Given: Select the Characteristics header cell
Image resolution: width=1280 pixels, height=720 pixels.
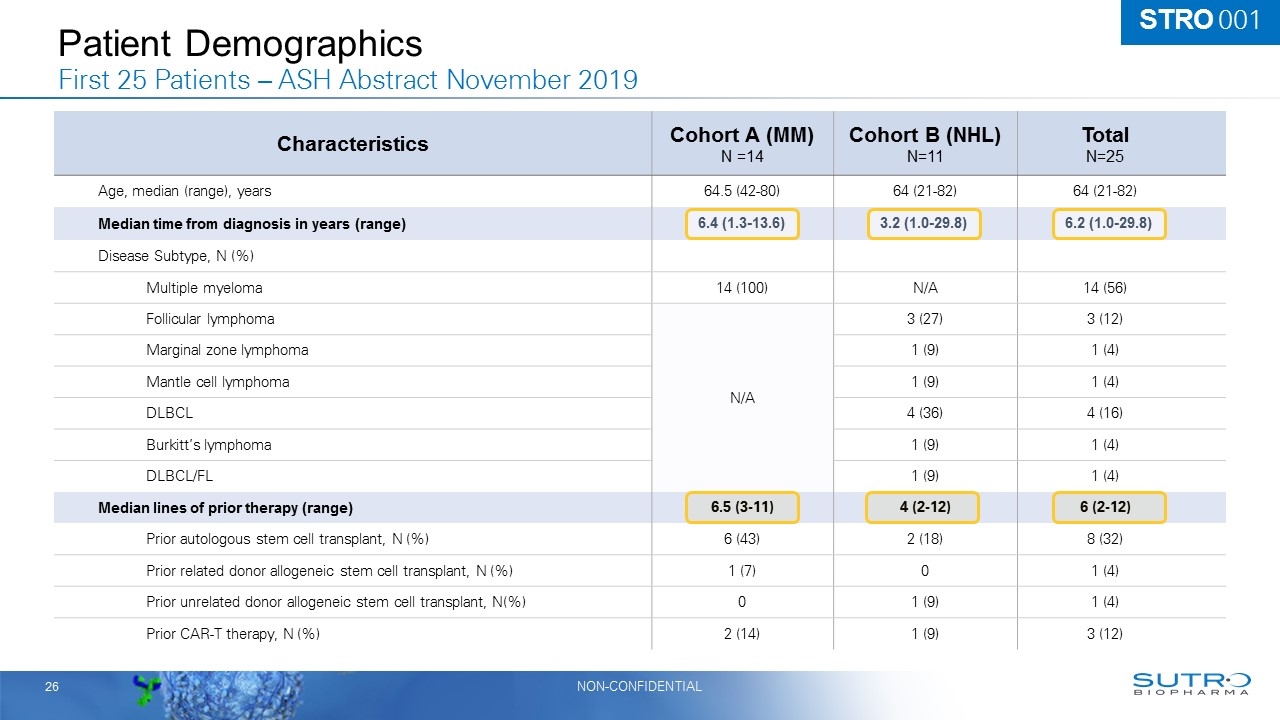Looking at the screenshot, I should point(352,143).
